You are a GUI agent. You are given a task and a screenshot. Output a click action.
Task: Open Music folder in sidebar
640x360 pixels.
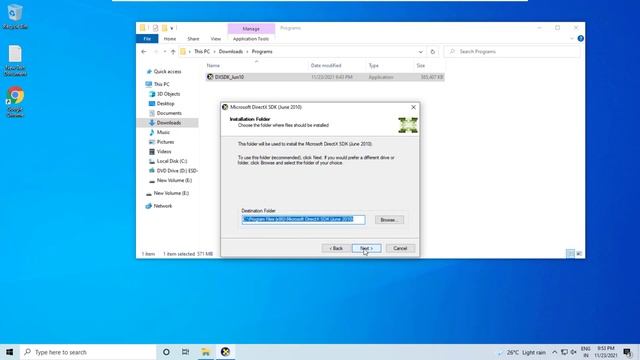163,132
